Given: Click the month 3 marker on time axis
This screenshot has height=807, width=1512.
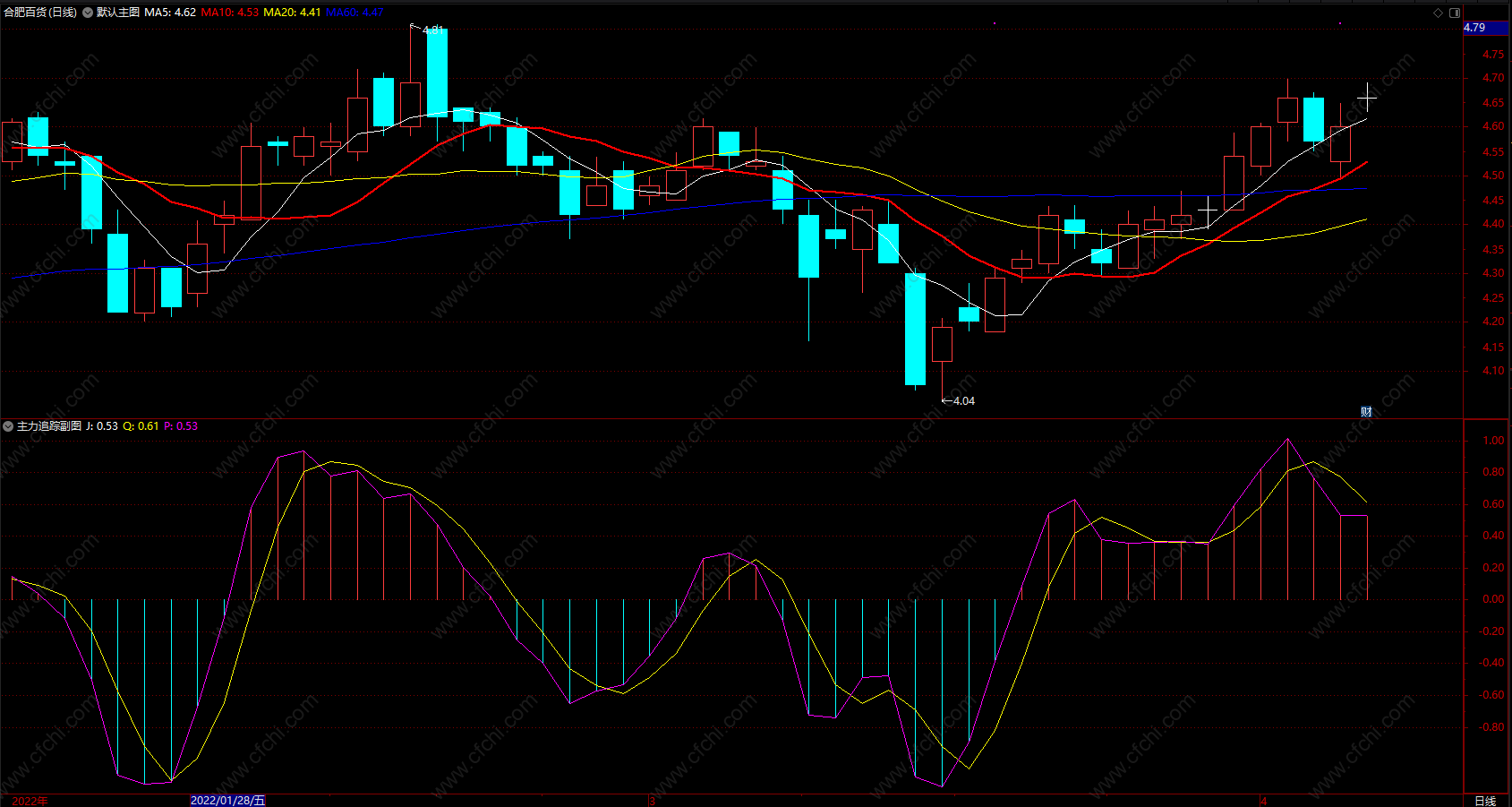Looking at the screenshot, I should coord(652,801).
